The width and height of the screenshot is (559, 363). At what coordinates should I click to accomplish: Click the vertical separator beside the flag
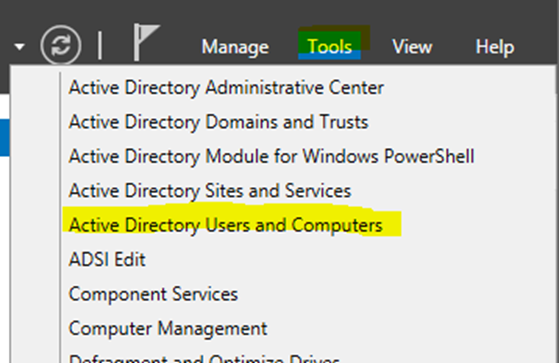[100, 45]
